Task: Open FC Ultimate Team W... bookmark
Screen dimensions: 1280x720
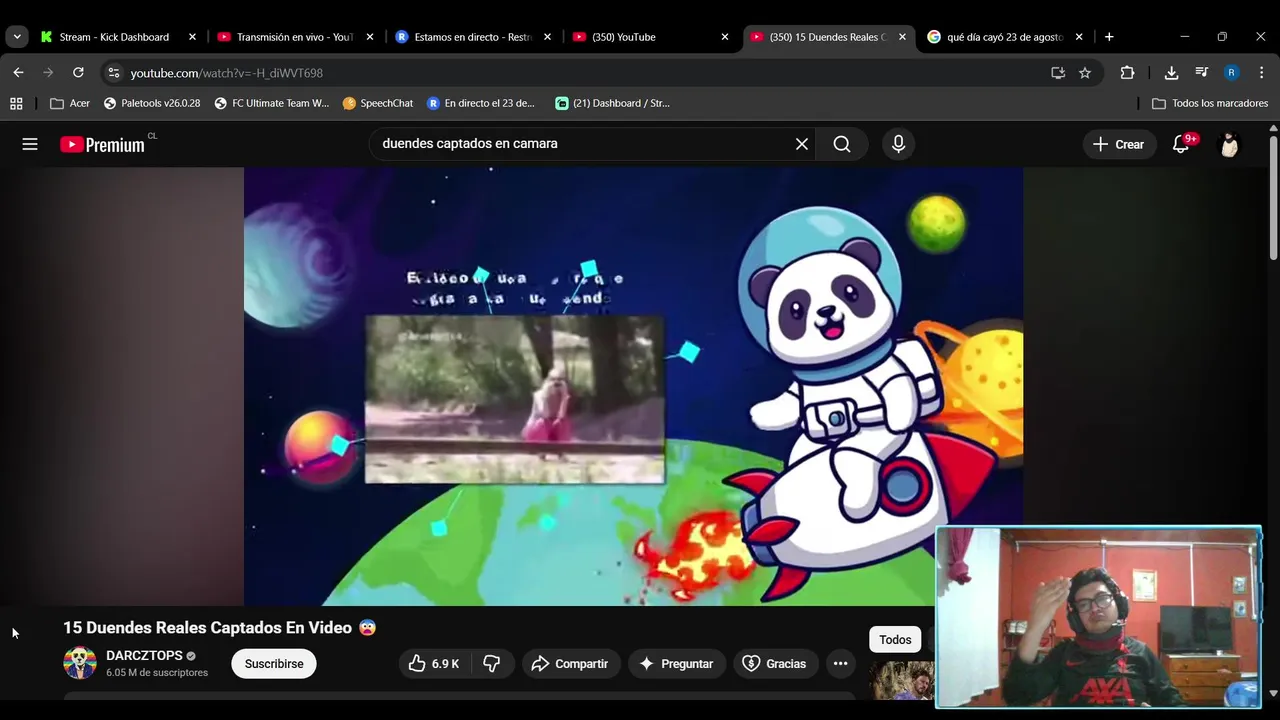Action: tap(271, 103)
